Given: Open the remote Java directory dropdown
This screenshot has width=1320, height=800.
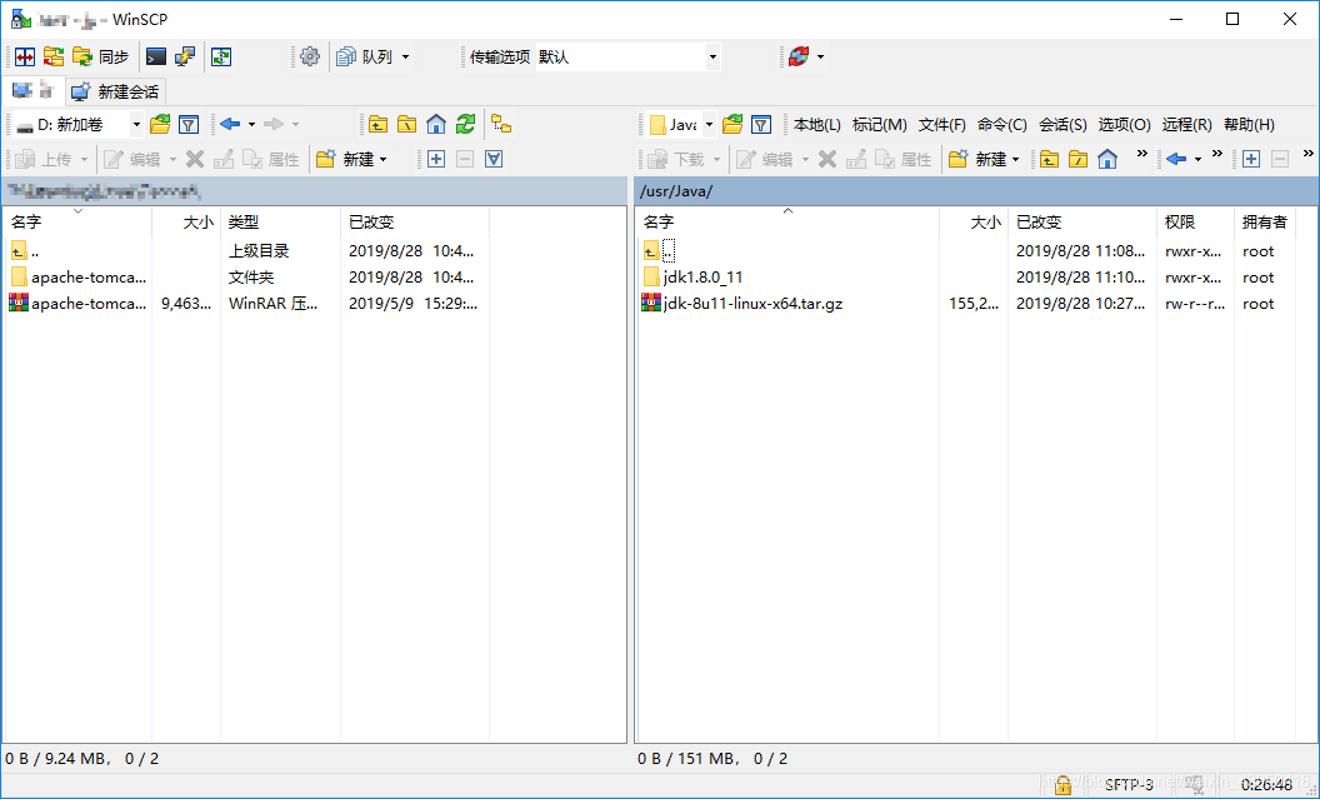Looking at the screenshot, I should coord(680,125).
